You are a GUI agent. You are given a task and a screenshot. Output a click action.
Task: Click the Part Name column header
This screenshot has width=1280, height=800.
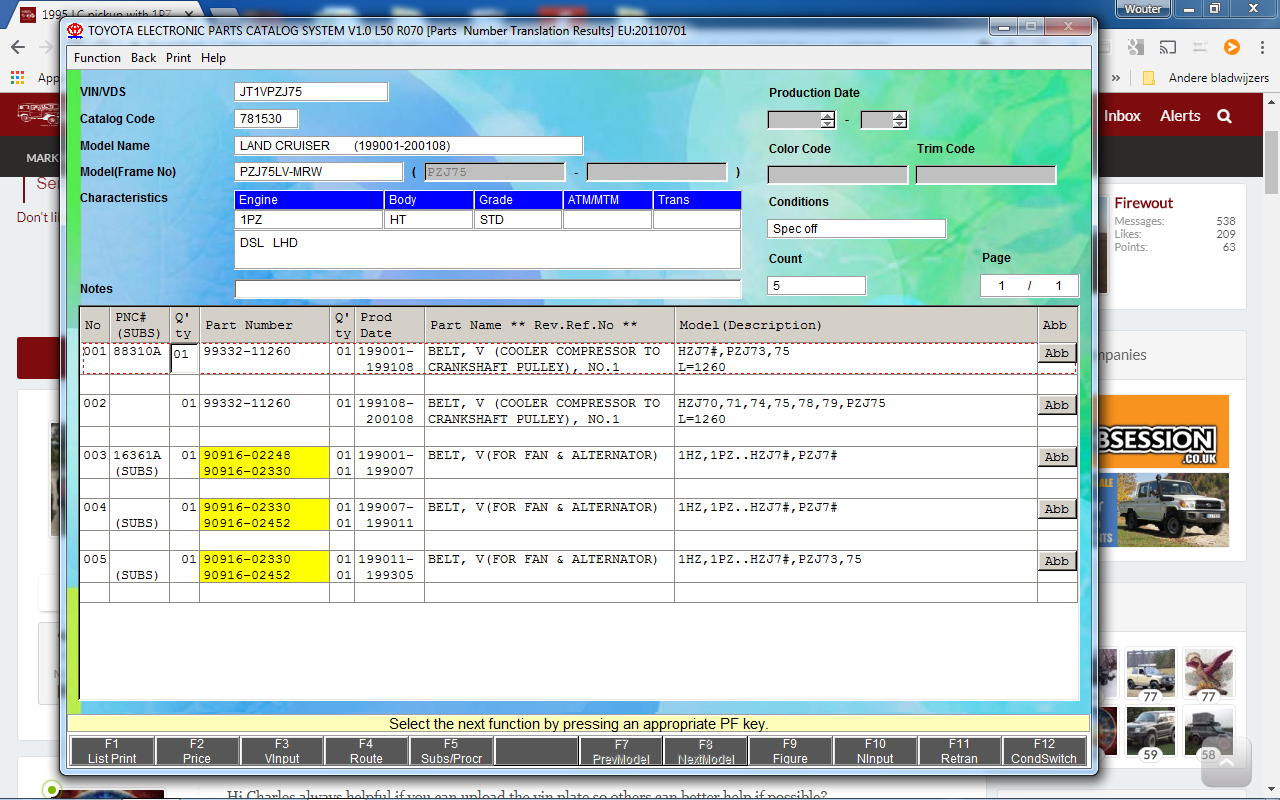pyautogui.click(x=550, y=325)
